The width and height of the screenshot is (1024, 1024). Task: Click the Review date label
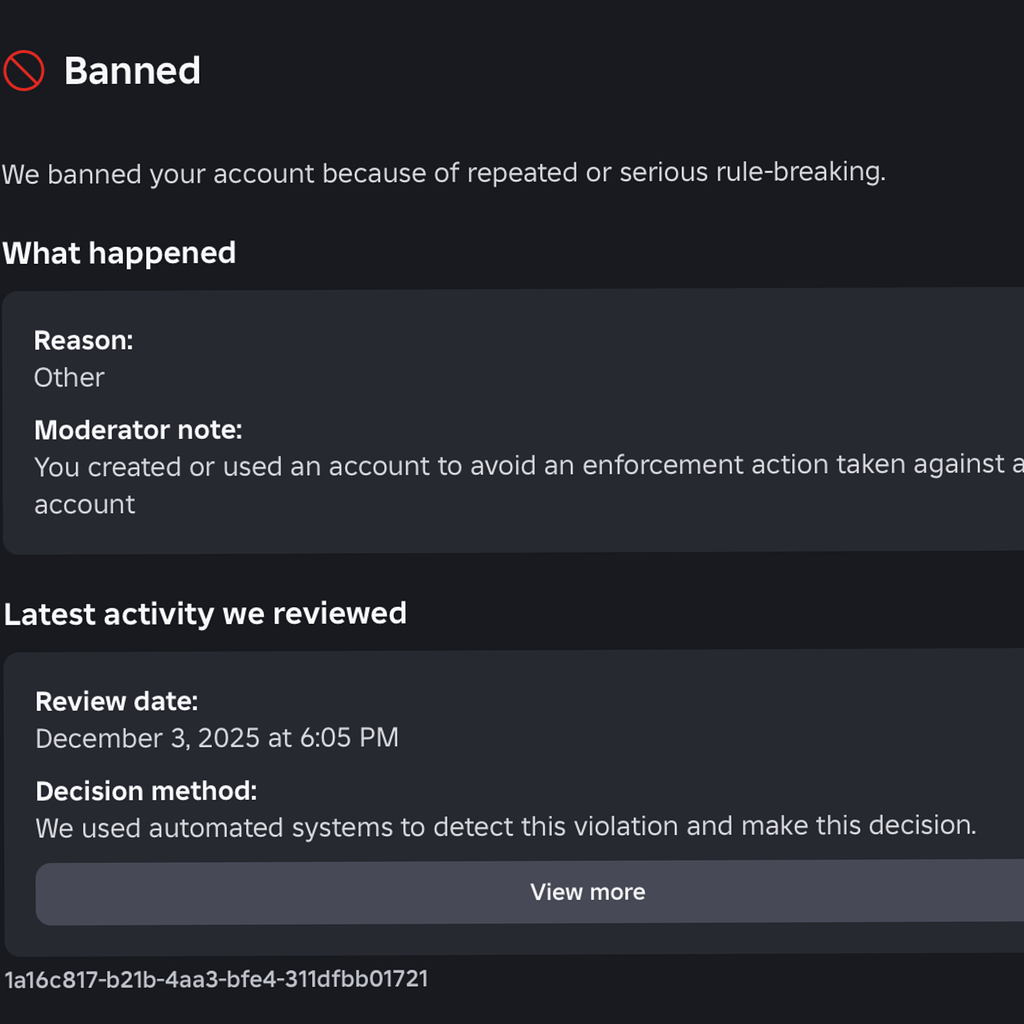[x=116, y=702]
